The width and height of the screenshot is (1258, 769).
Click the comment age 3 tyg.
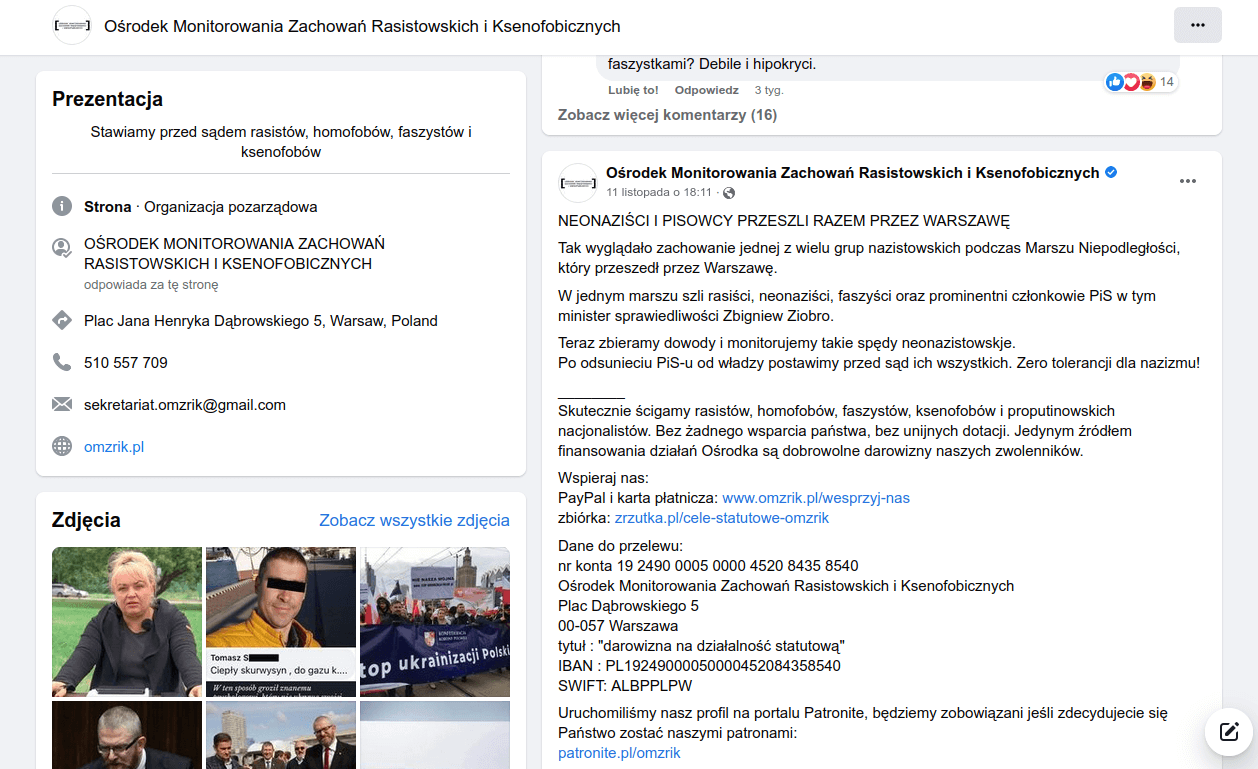click(x=769, y=90)
